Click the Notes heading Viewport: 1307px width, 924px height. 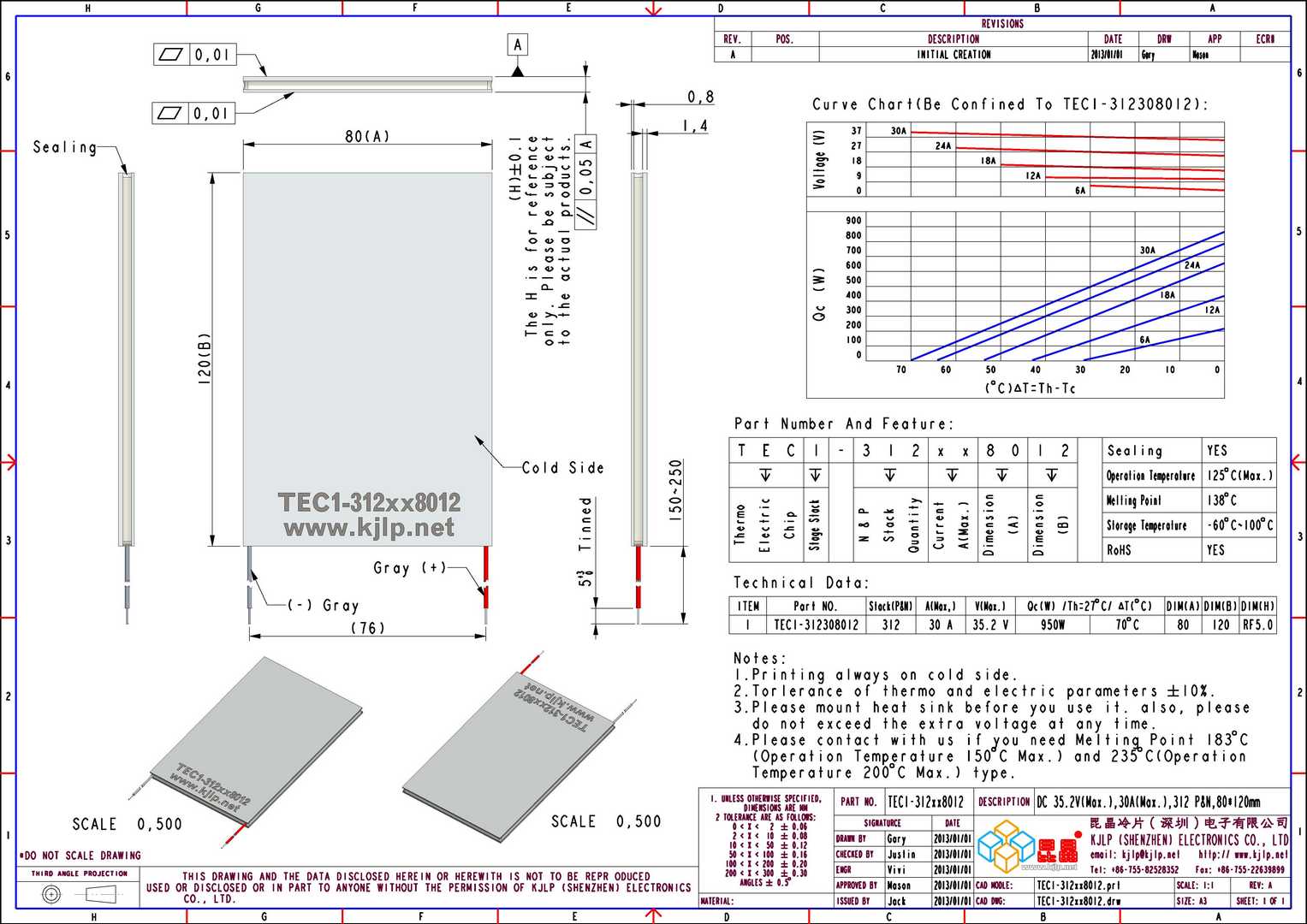(x=760, y=658)
